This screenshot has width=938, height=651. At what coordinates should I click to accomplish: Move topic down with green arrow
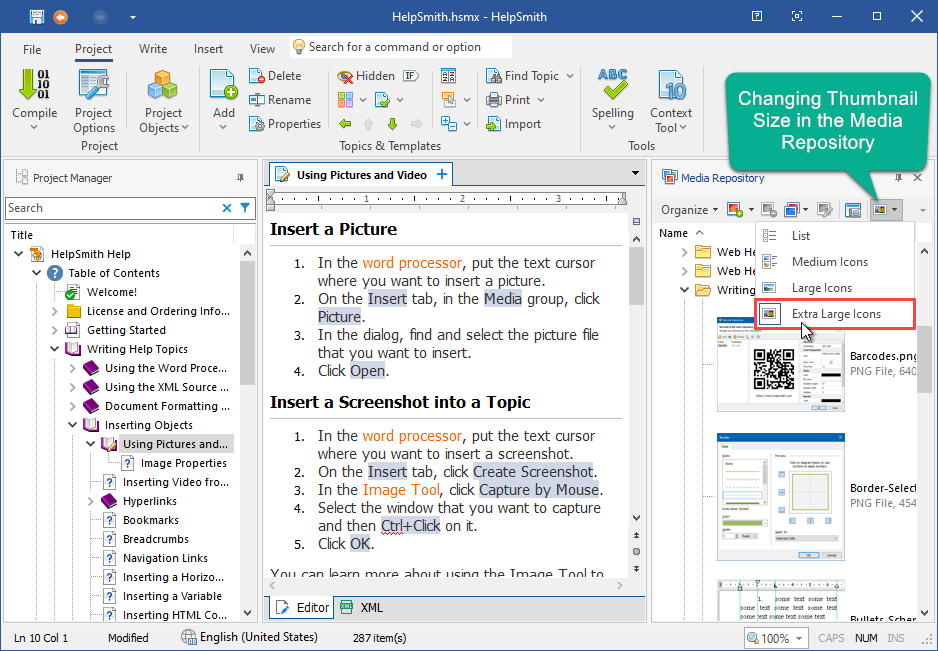(392, 124)
